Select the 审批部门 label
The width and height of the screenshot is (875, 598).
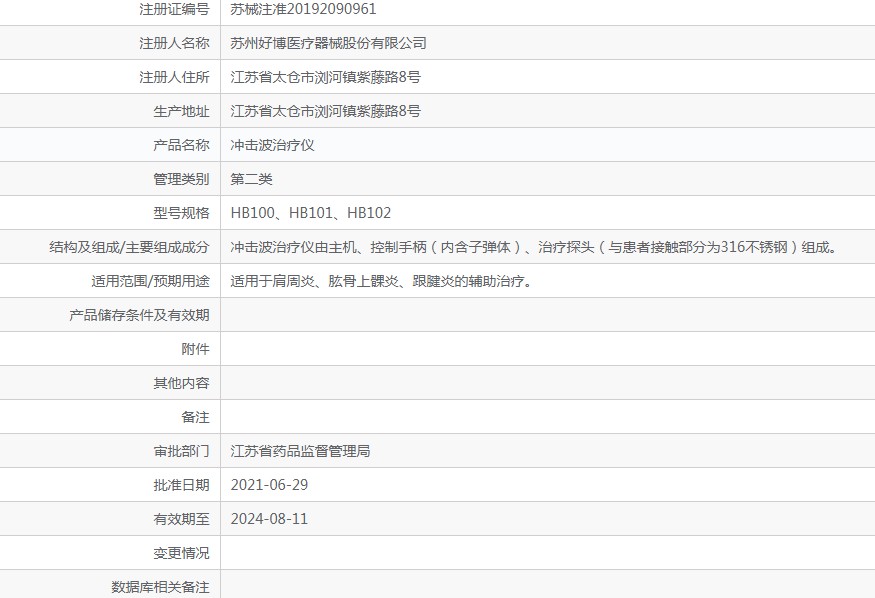click(181, 451)
